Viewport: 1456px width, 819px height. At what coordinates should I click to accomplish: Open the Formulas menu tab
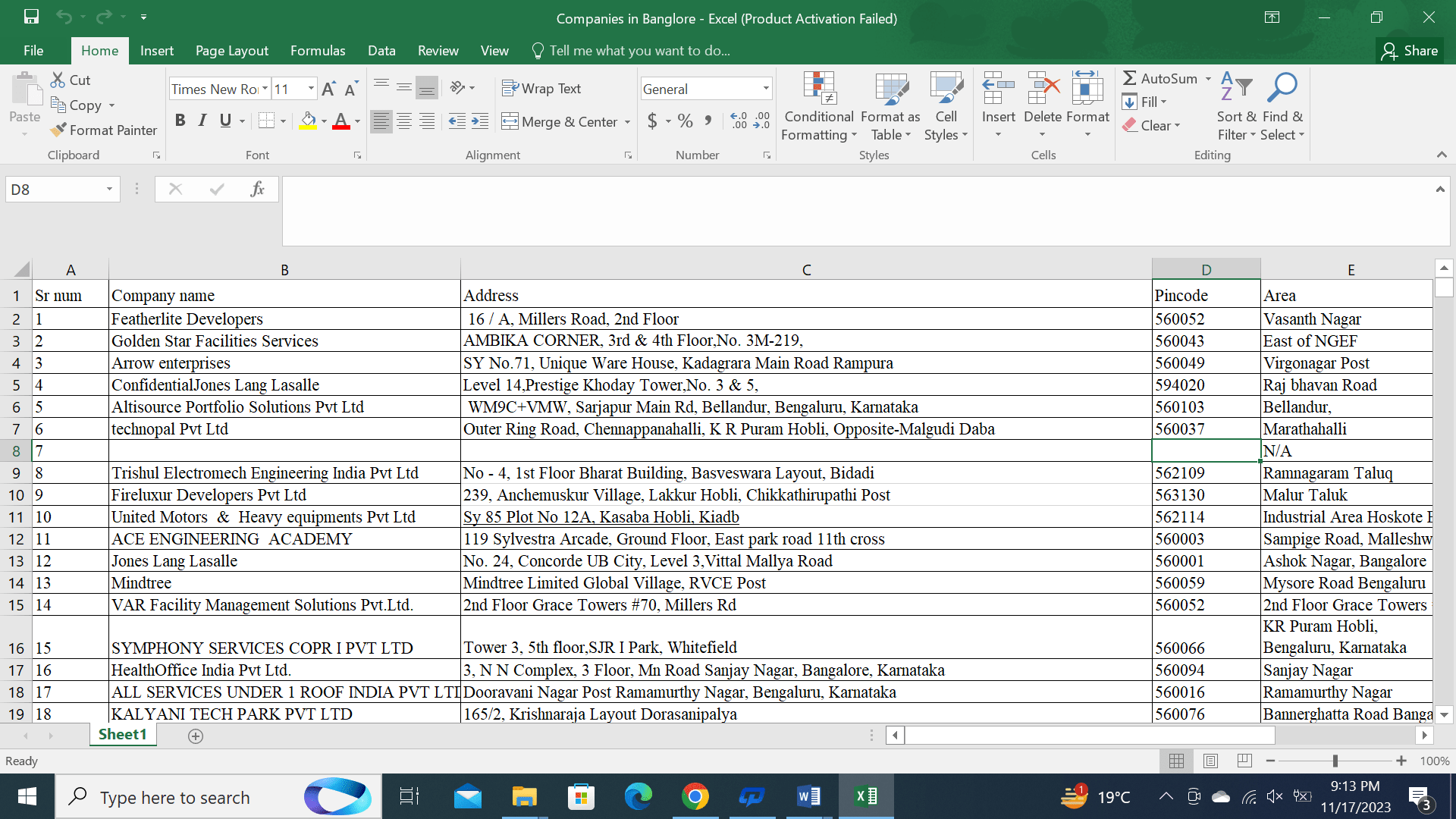pos(318,50)
